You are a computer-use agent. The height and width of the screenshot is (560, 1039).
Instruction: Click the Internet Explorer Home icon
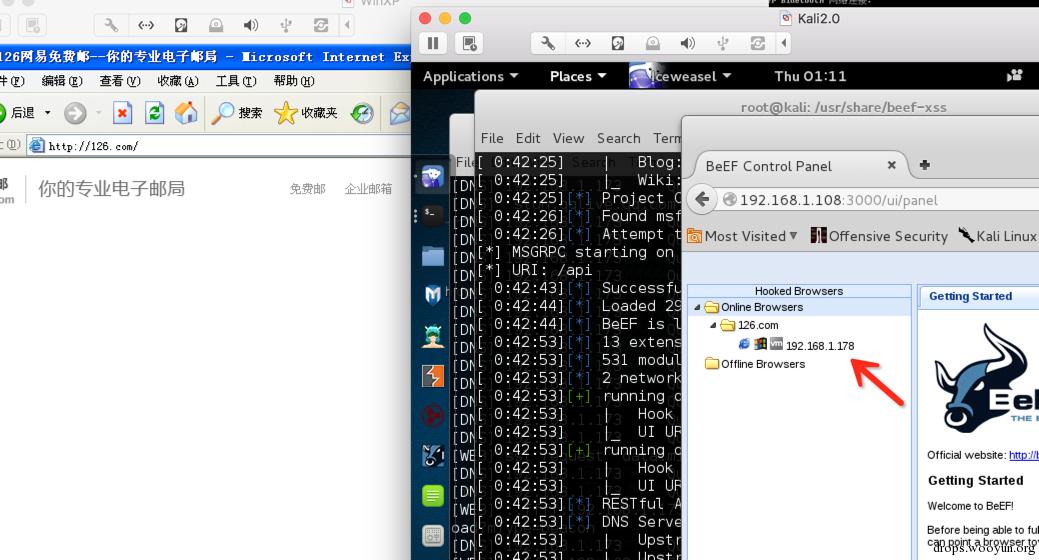(186, 113)
